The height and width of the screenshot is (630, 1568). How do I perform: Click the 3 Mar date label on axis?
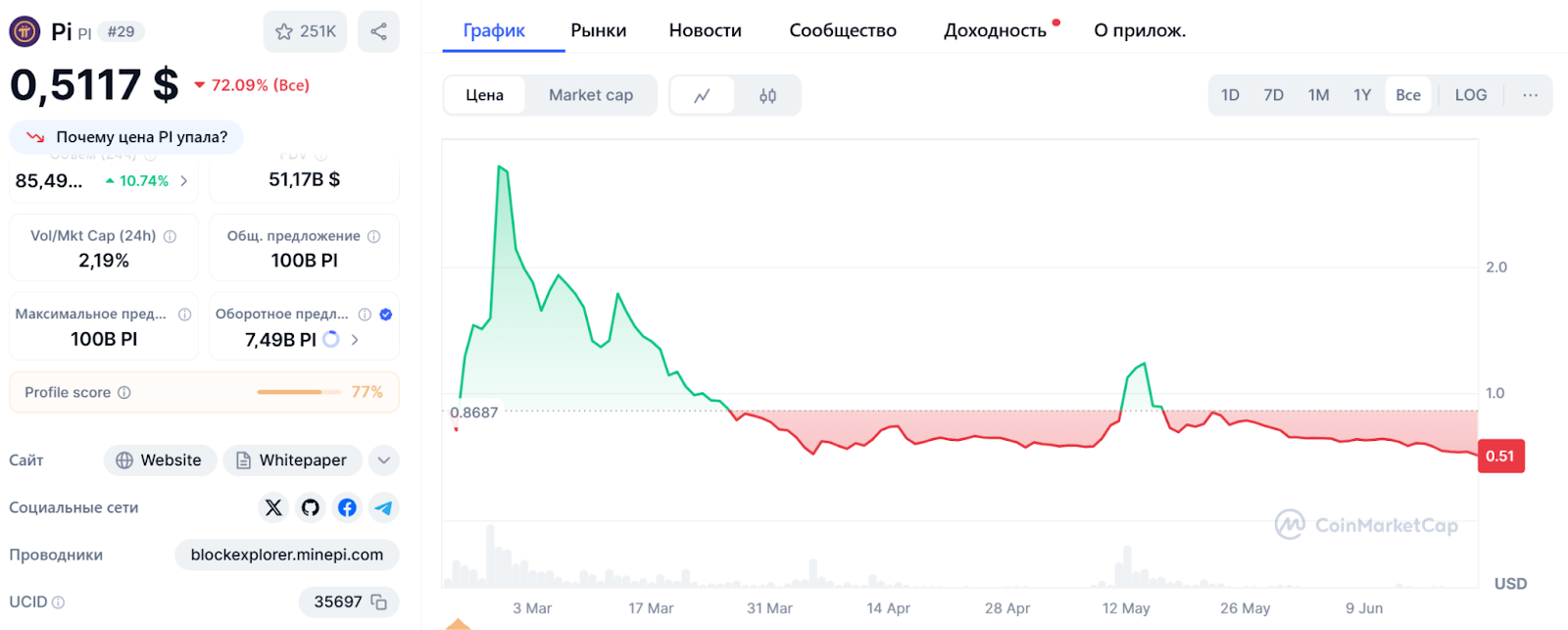[532, 608]
